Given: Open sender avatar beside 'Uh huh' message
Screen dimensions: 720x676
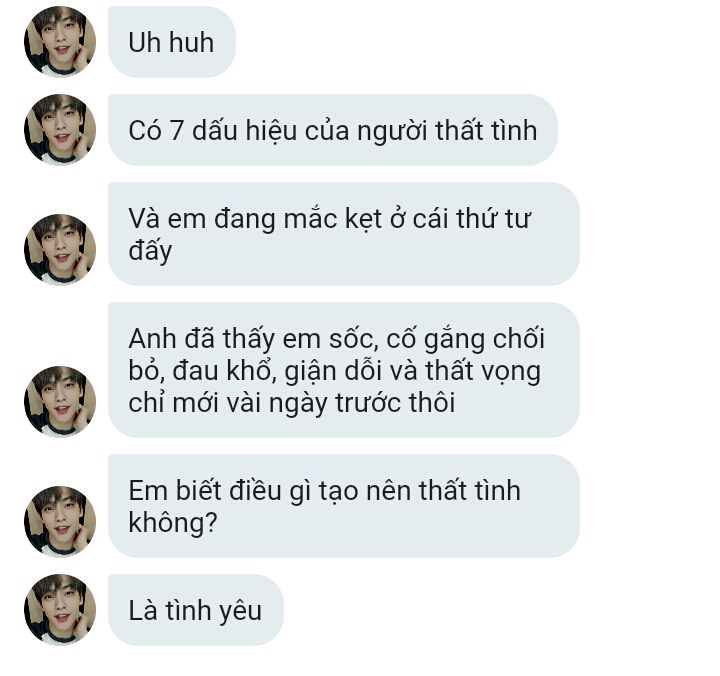Looking at the screenshot, I should point(60,42).
